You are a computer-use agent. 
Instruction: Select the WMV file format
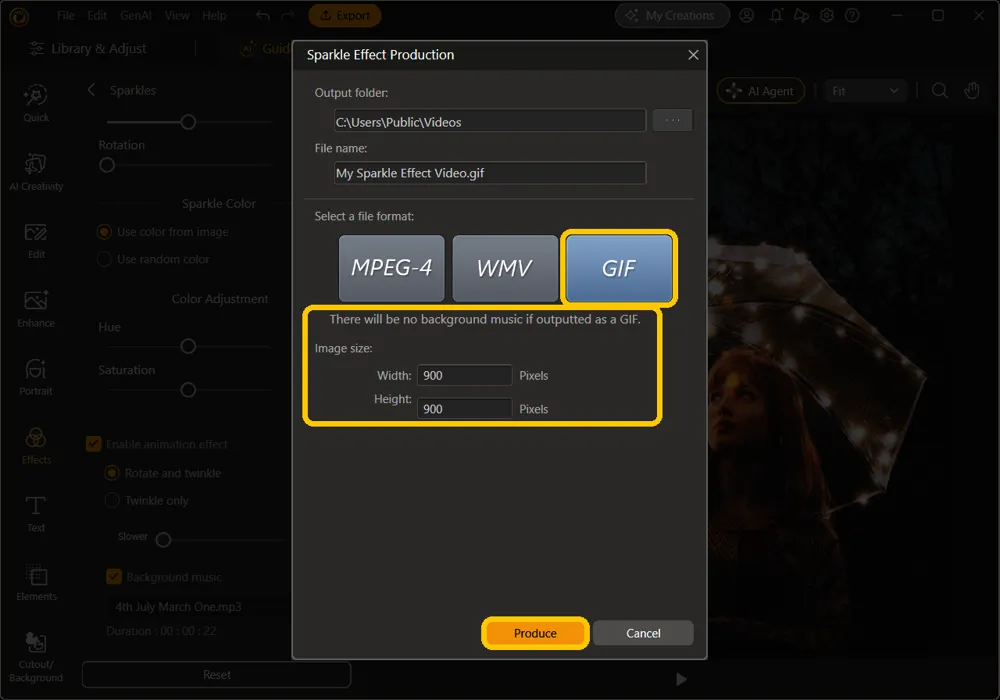[x=505, y=268]
